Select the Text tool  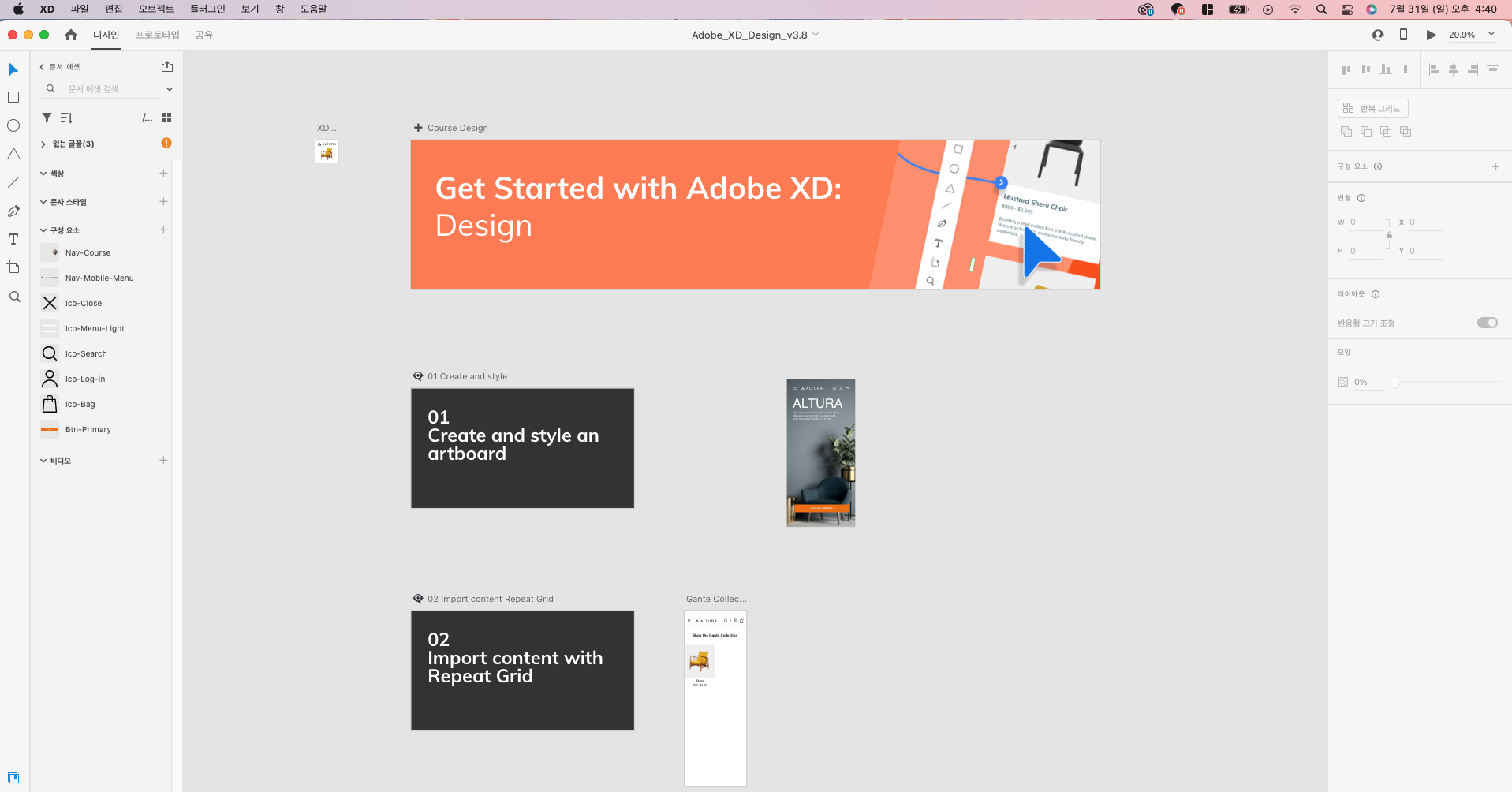tap(13, 239)
